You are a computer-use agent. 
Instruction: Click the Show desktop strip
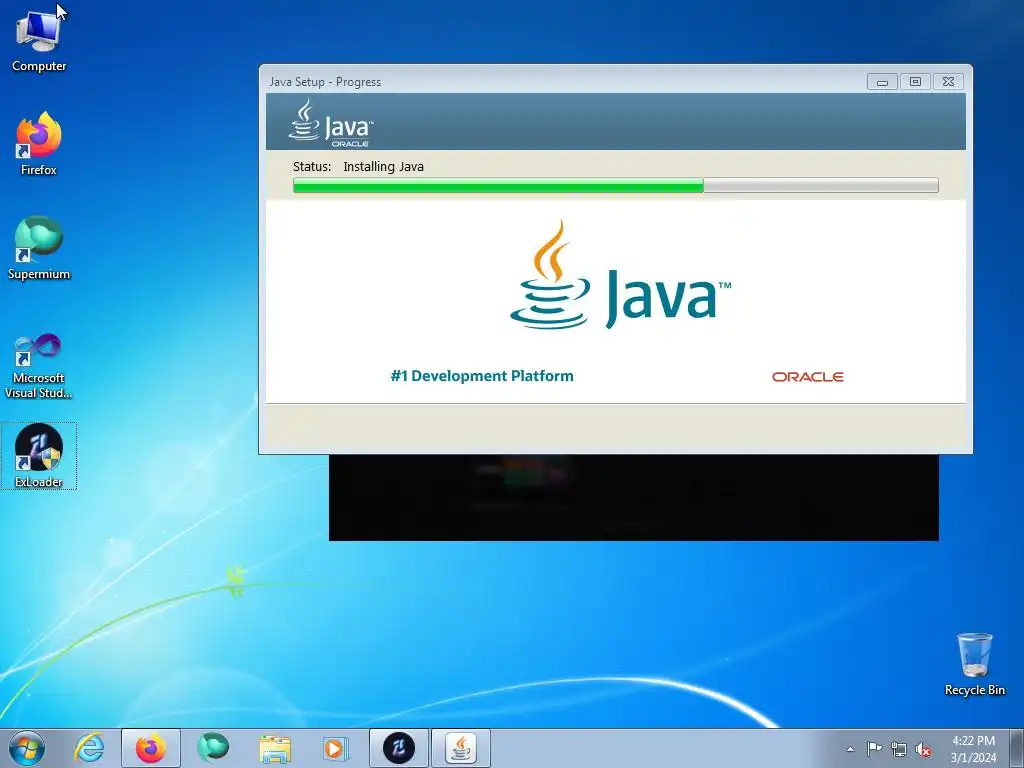tap(1016, 748)
